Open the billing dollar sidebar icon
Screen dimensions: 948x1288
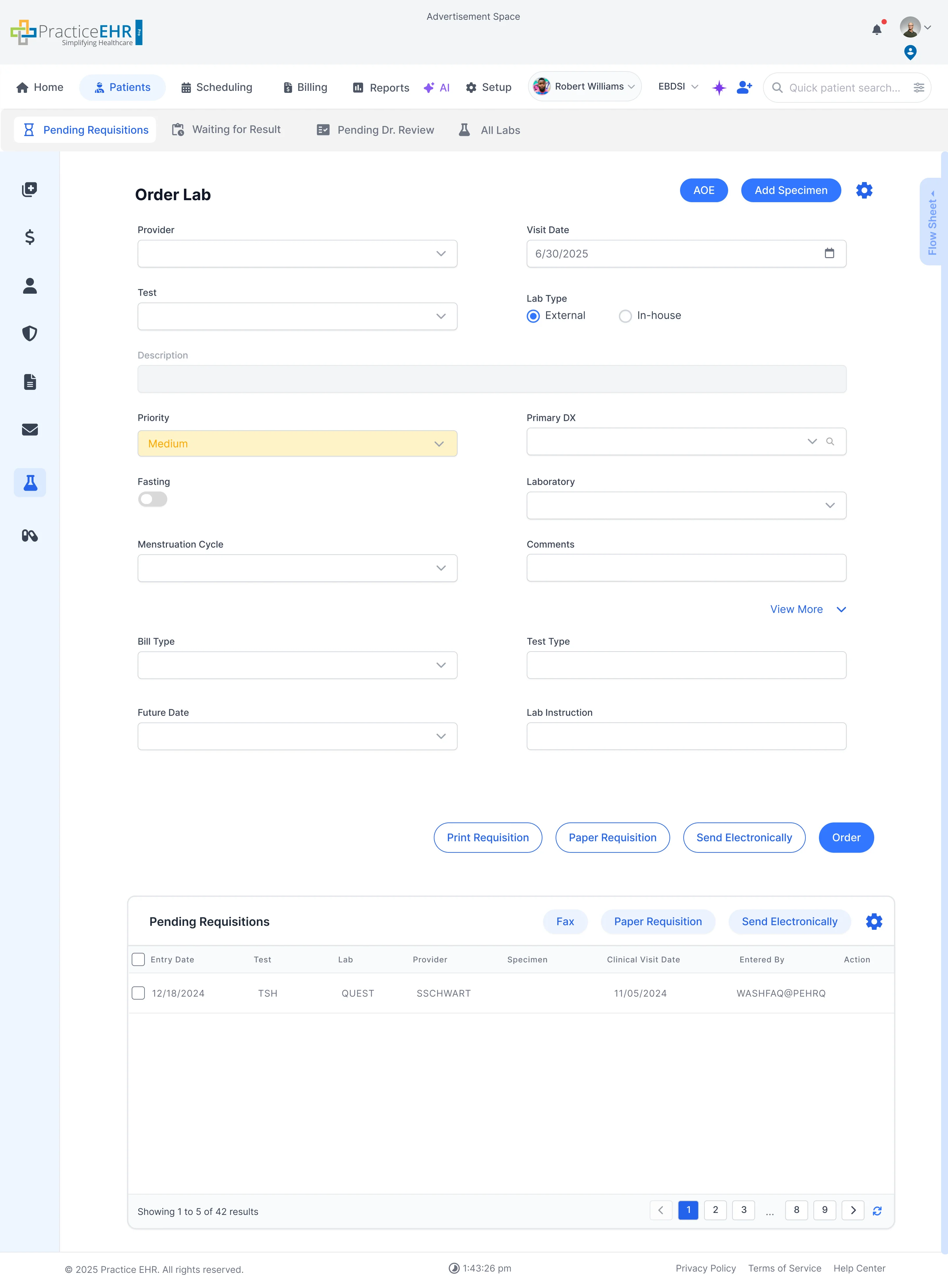pos(30,237)
